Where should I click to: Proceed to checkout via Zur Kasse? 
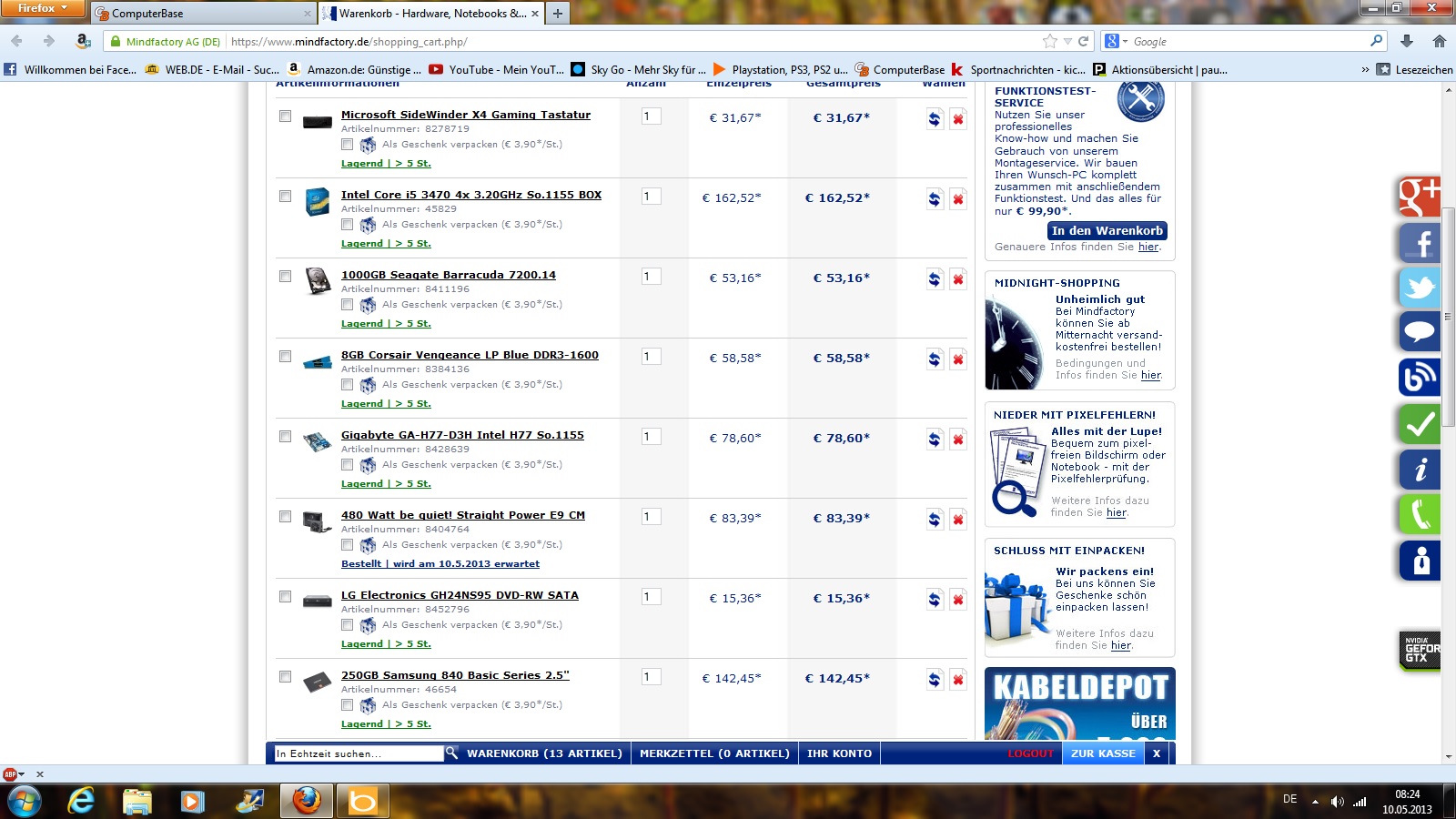point(1103,753)
